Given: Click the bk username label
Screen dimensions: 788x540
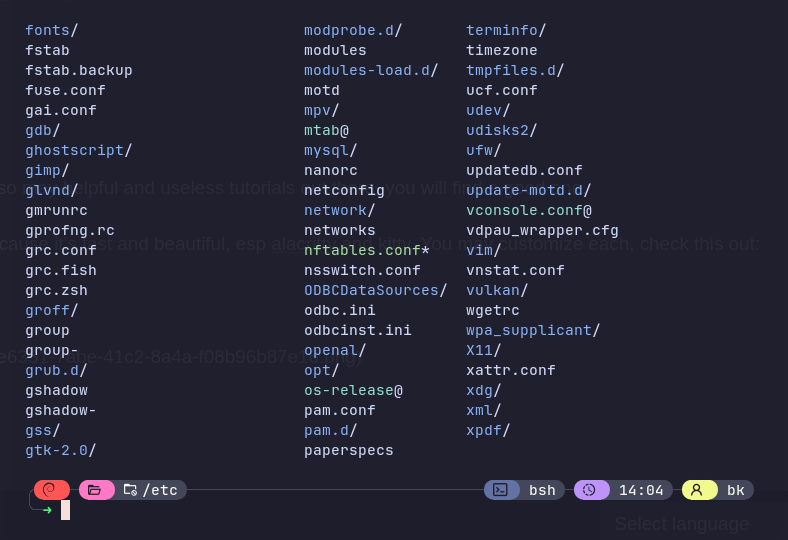Looking at the screenshot, I should point(736,490).
